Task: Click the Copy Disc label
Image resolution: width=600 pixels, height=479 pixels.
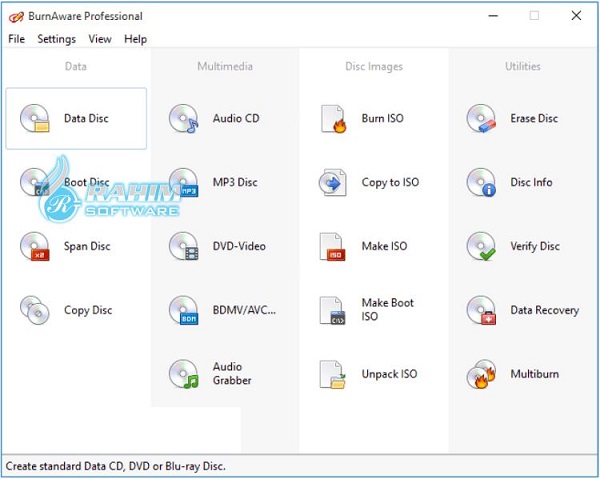Action: [x=88, y=310]
